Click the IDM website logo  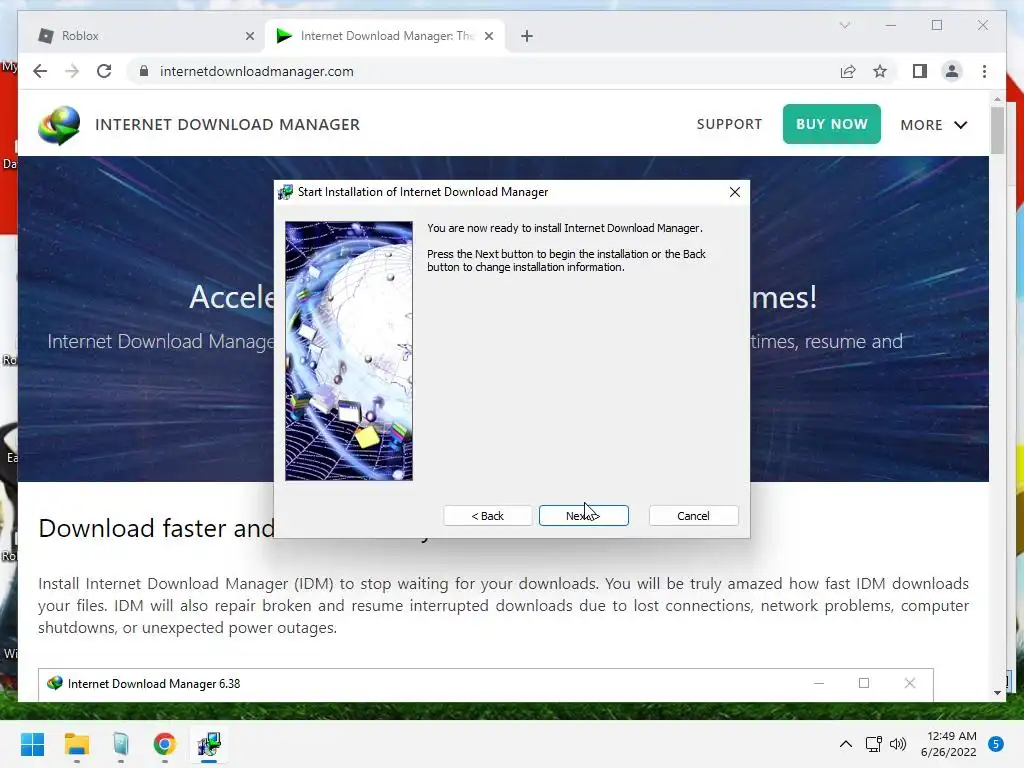click(59, 125)
